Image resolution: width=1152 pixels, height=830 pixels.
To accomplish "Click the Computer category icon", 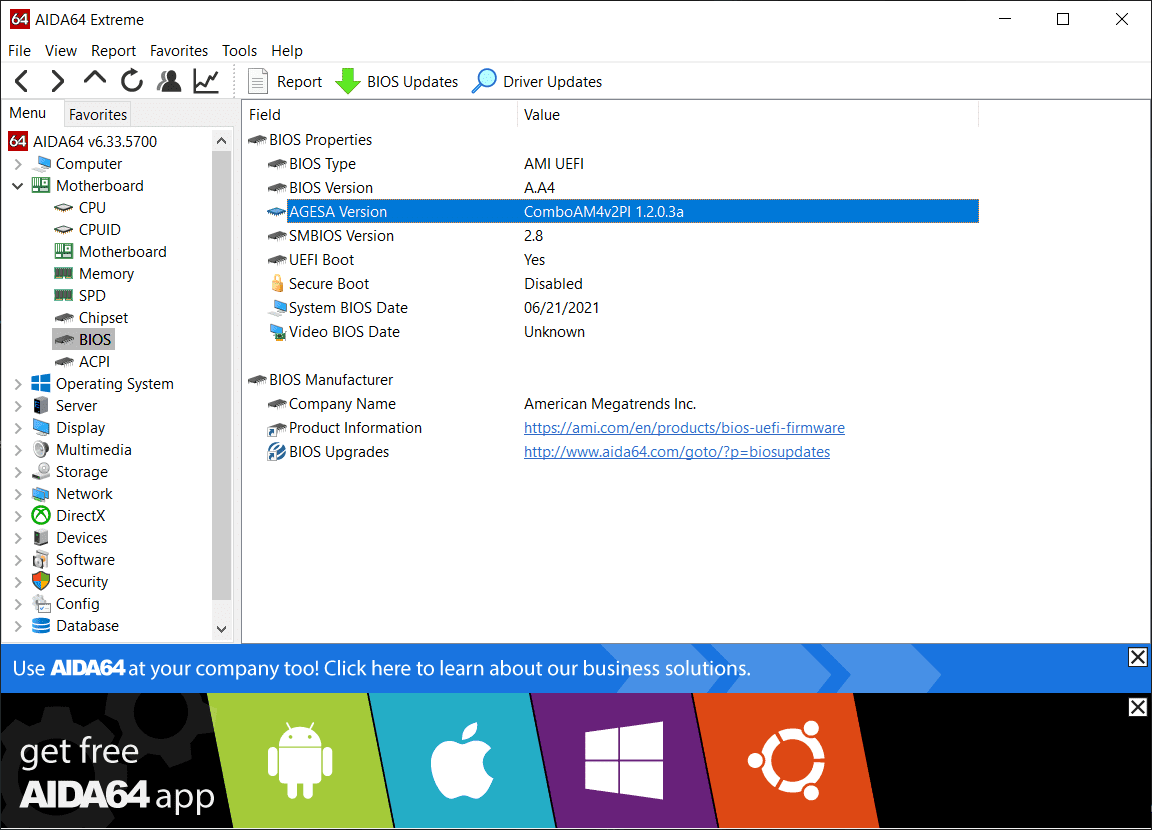I will 42,163.
